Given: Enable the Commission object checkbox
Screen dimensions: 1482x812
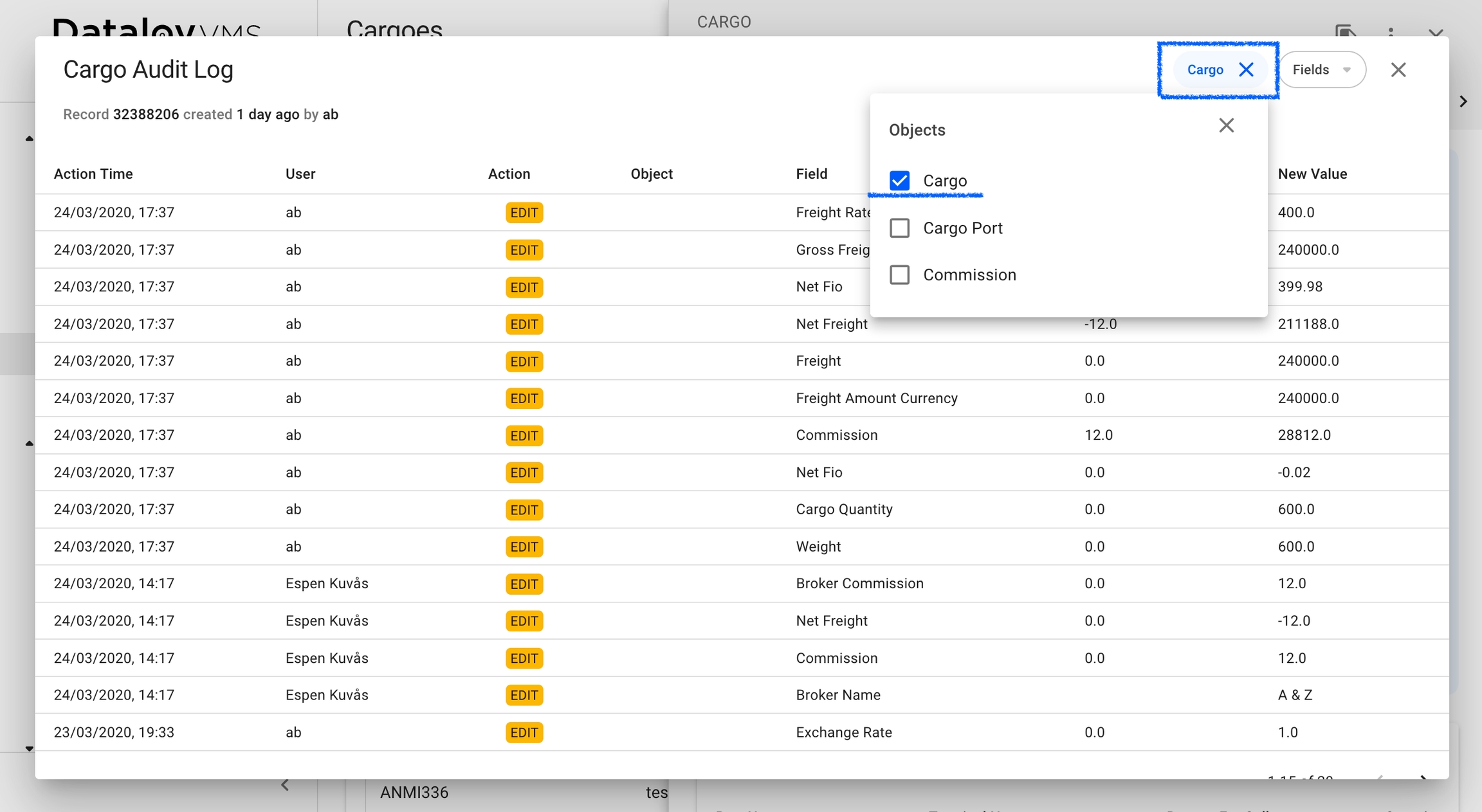Looking at the screenshot, I should (899, 275).
